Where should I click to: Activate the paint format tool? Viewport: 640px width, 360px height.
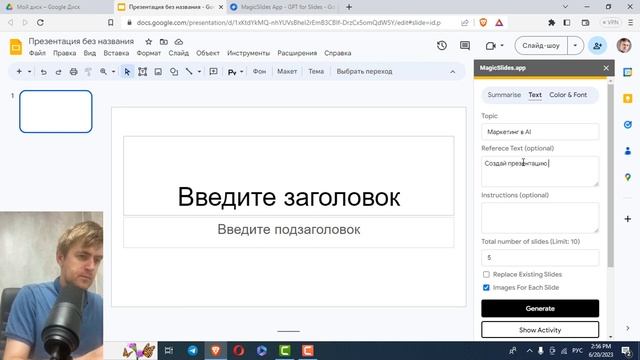pos(88,72)
